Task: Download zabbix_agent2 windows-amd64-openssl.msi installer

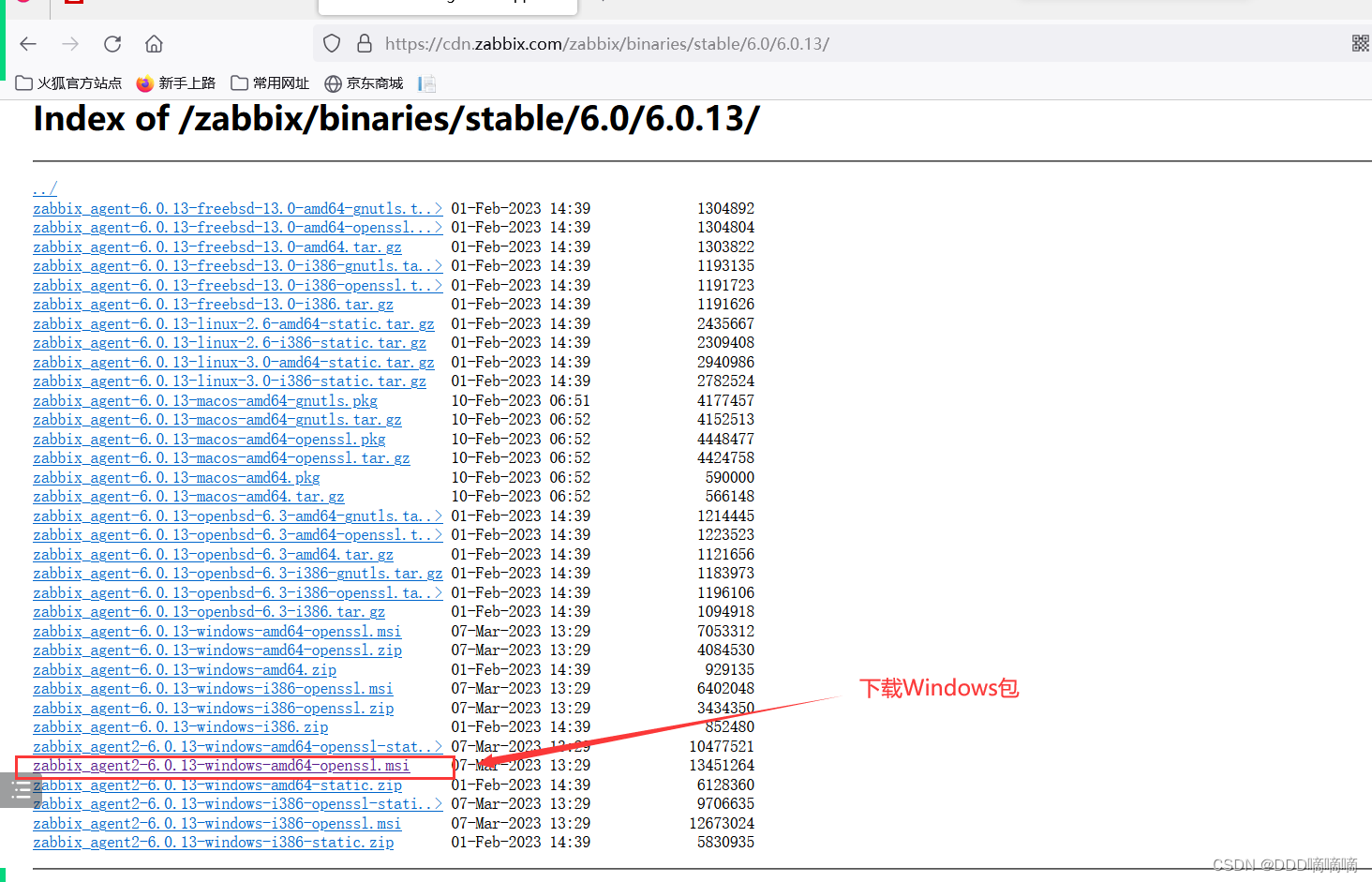Action: pyautogui.click(x=221, y=765)
